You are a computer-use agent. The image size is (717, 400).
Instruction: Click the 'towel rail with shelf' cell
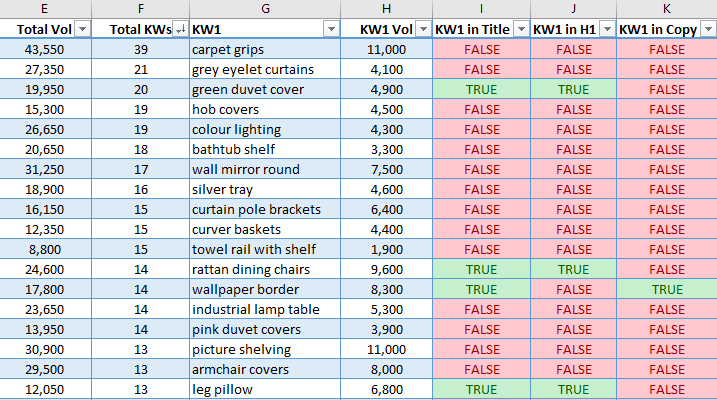(x=254, y=249)
